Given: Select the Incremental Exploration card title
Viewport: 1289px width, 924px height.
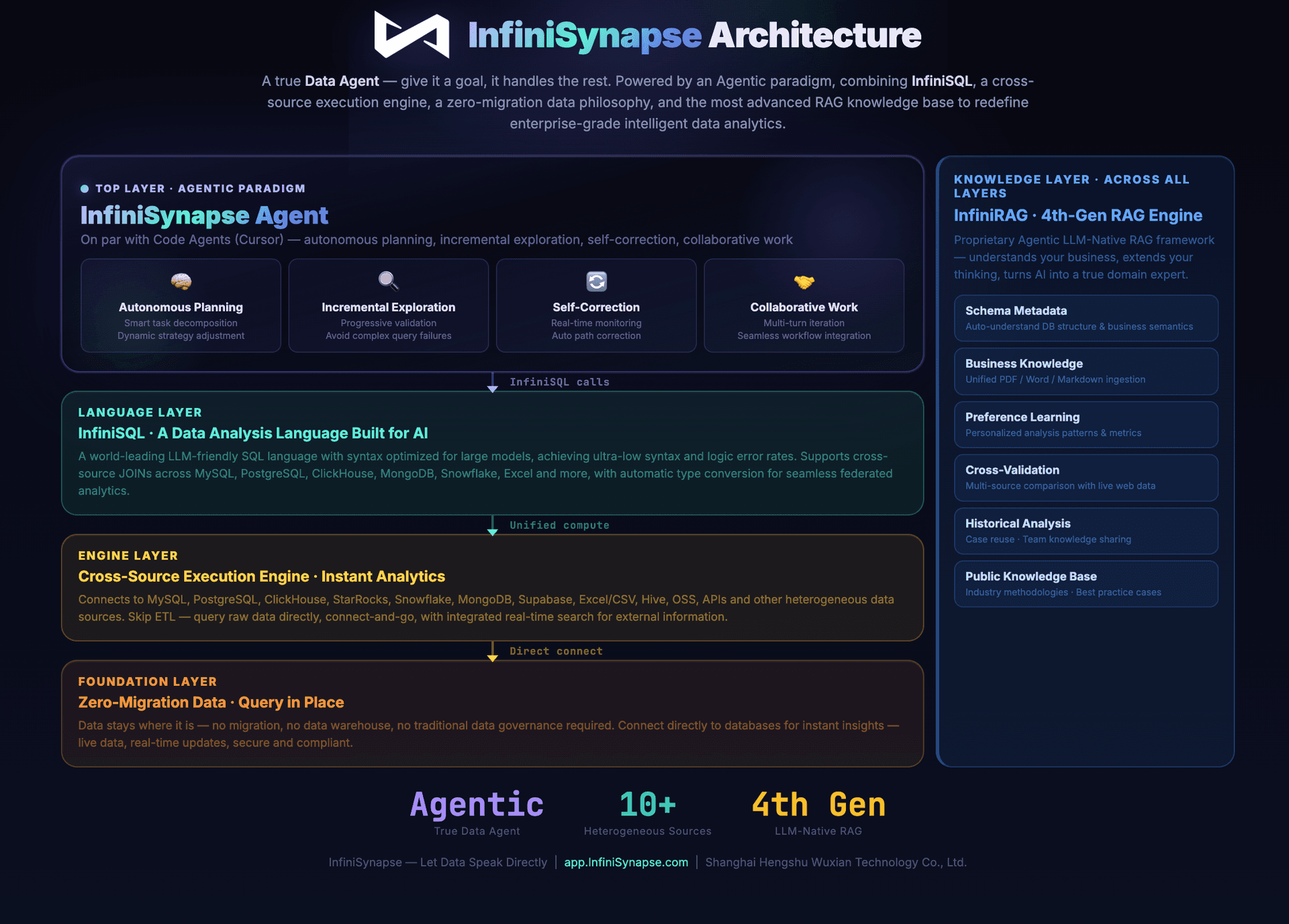Looking at the screenshot, I should click(x=388, y=307).
